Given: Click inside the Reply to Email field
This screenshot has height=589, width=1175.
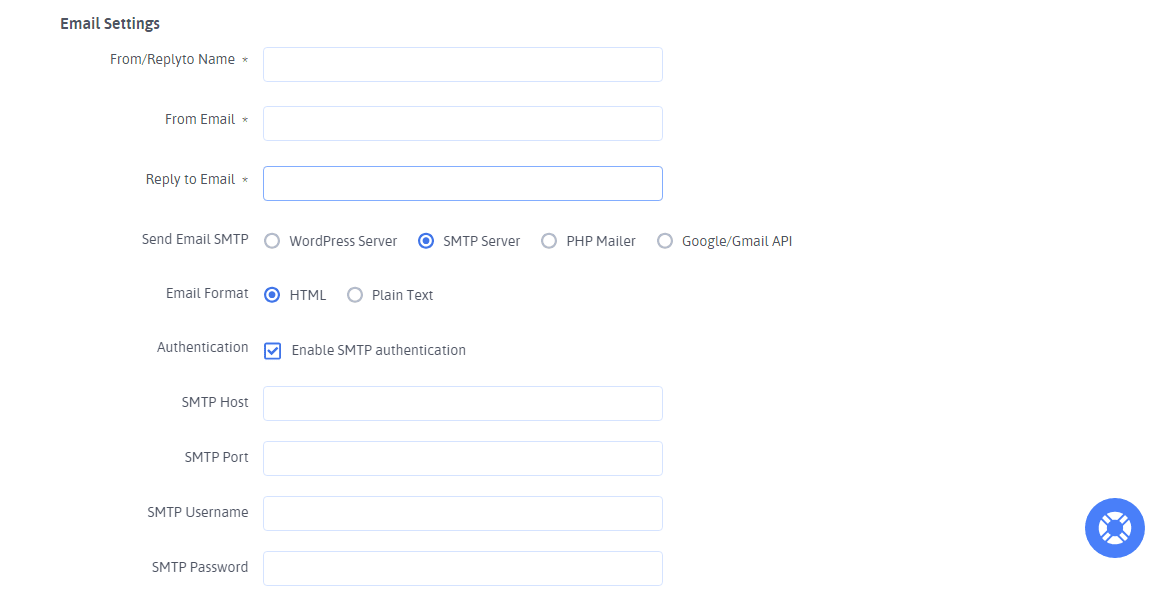Looking at the screenshot, I should tap(462, 184).
